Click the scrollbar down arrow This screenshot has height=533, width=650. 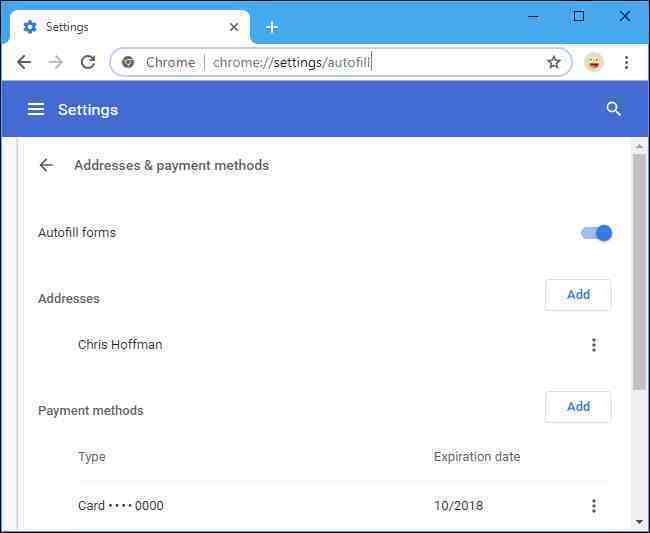[639, 522]
